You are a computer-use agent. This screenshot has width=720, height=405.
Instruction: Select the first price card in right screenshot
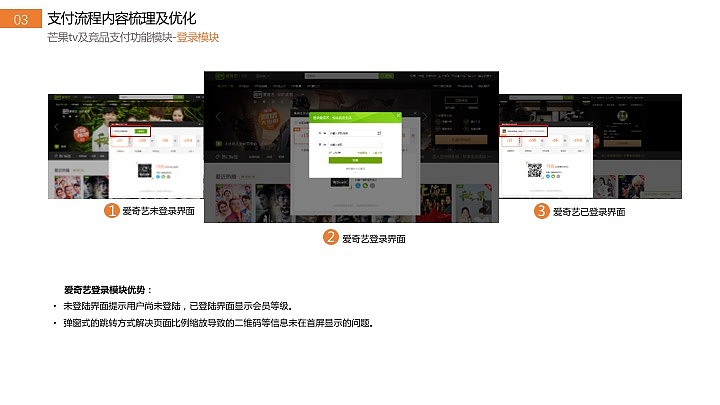tap(512, 141)
